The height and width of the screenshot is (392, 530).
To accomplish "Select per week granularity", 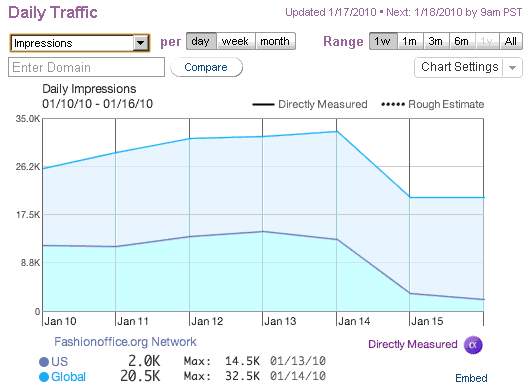I will (x=236, y=41).
